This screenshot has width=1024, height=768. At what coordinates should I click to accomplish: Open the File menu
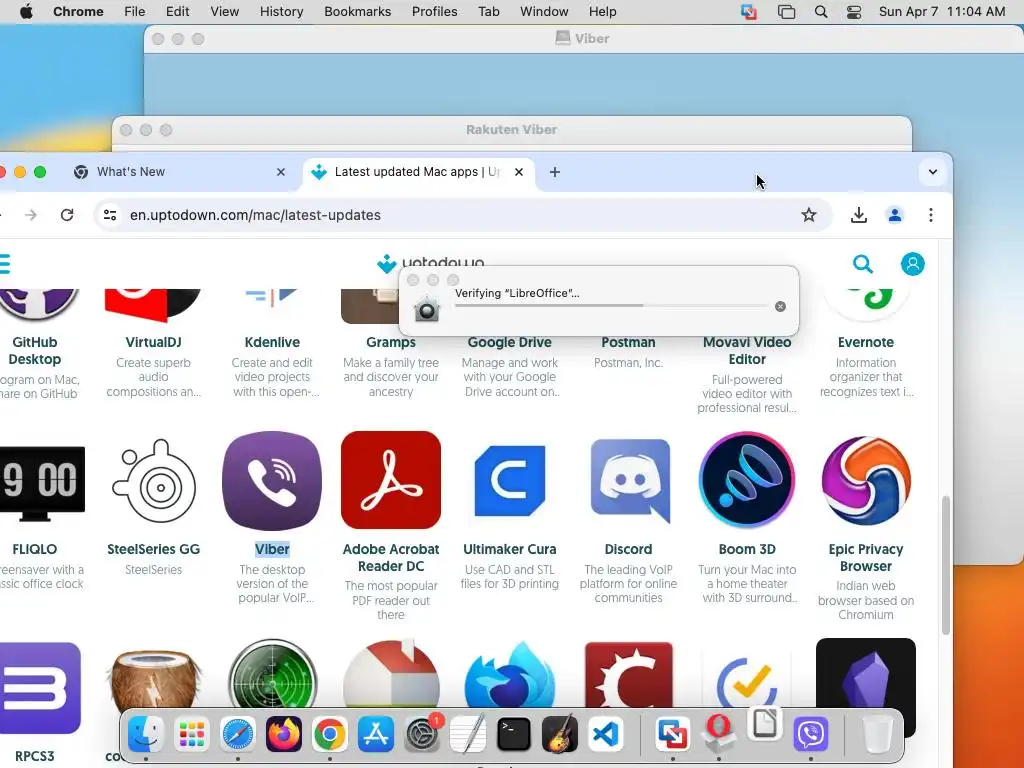coord(135,12)
